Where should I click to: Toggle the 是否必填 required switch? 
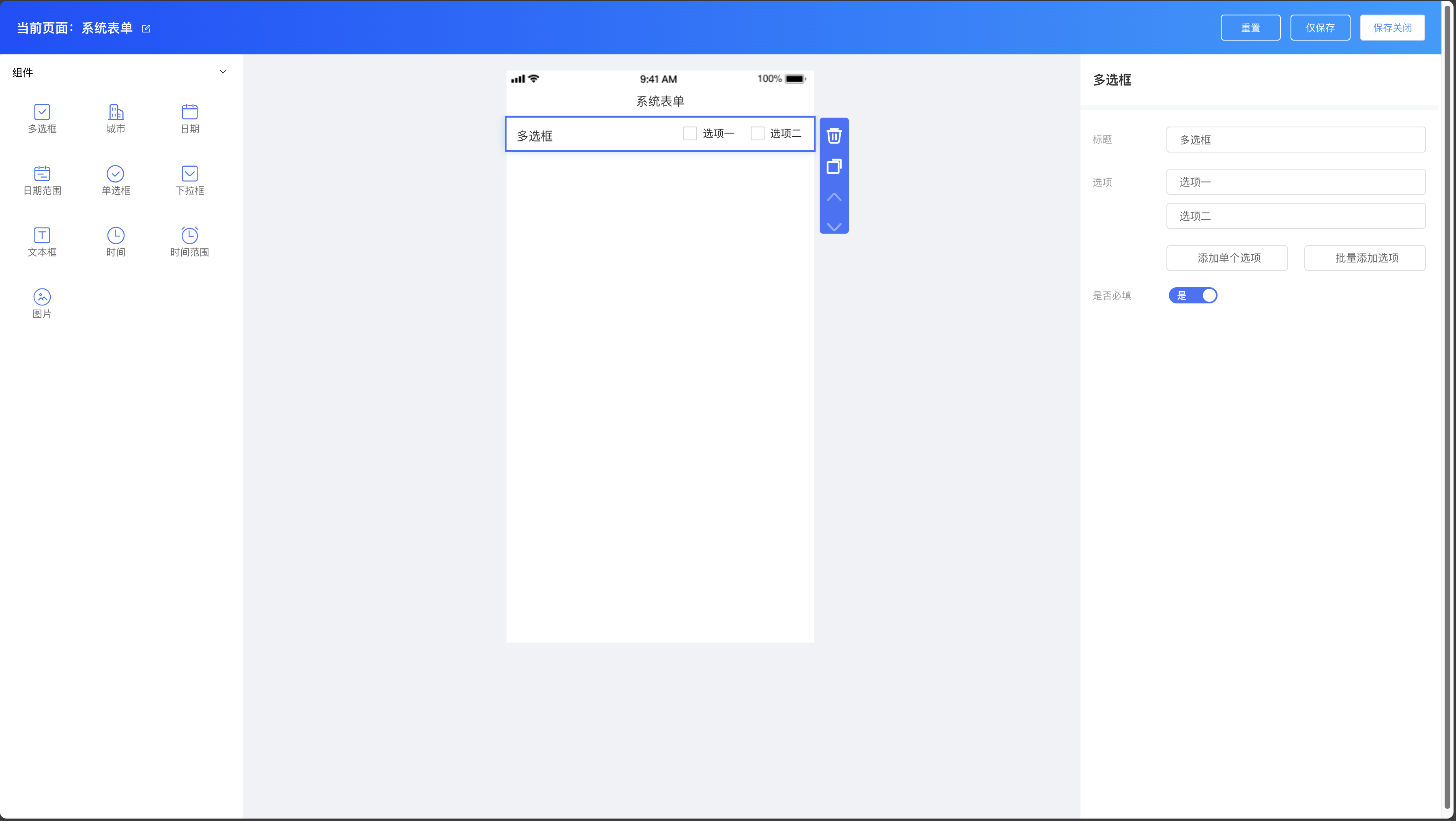[1193, 295]
